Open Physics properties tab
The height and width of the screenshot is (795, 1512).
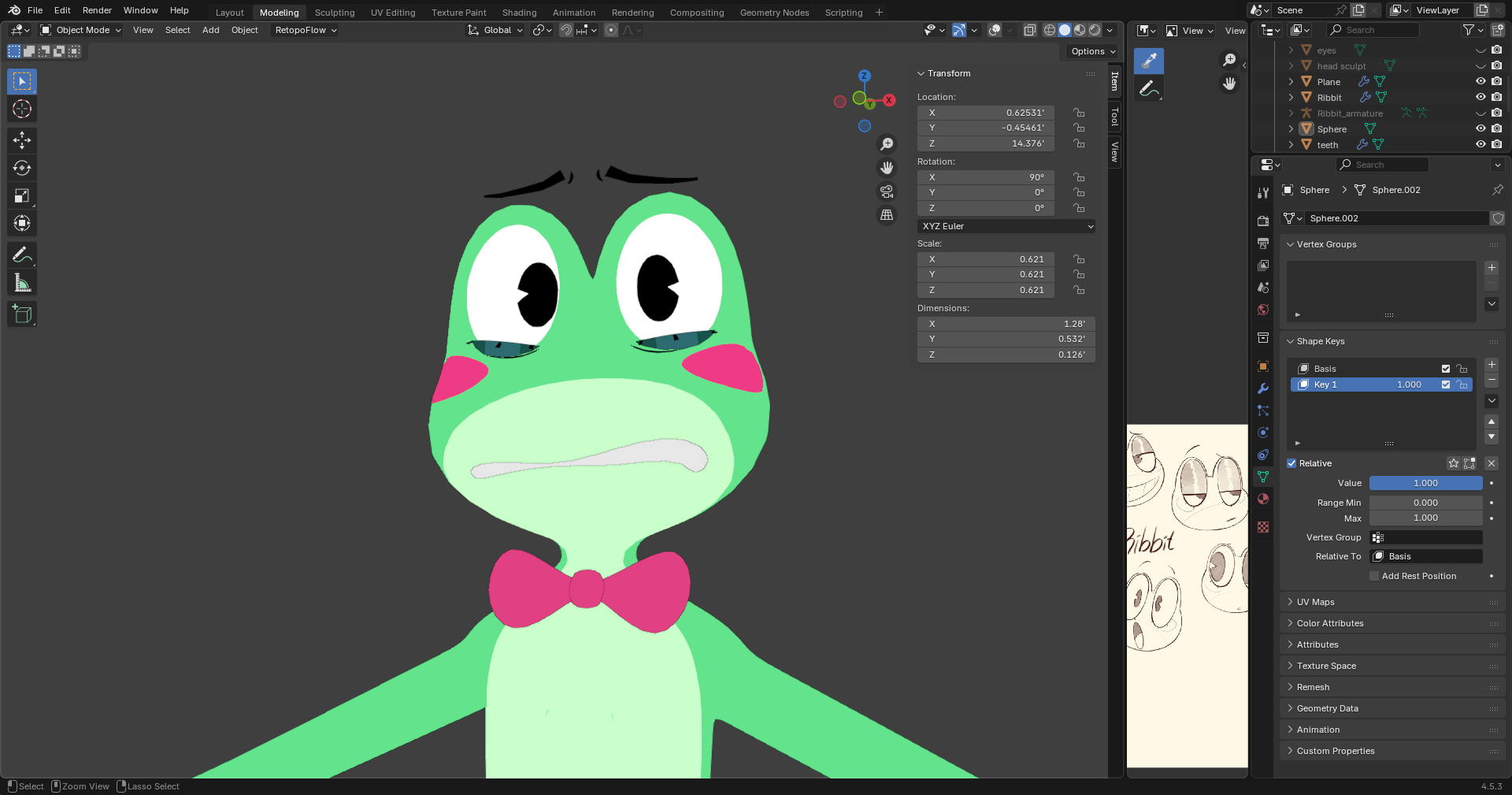tap(1263, 433)
